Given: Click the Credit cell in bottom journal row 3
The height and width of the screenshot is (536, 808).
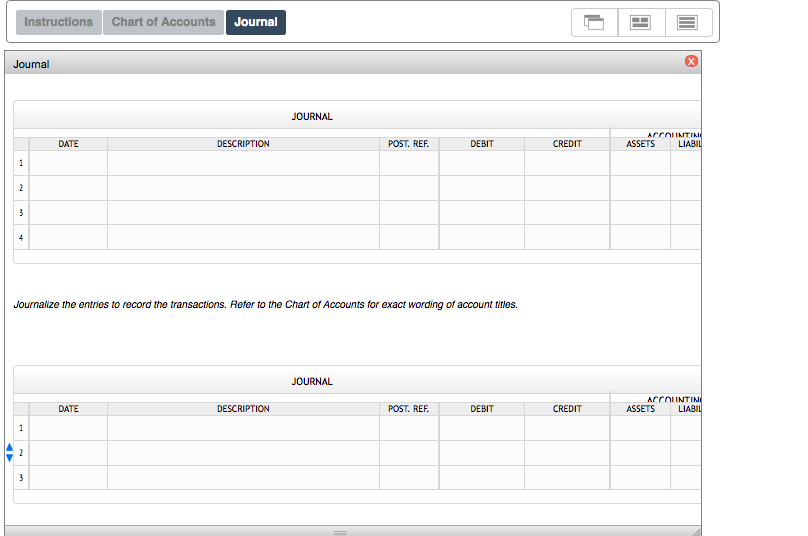Looking at the screenshot, I should click(x=567, y=478).
